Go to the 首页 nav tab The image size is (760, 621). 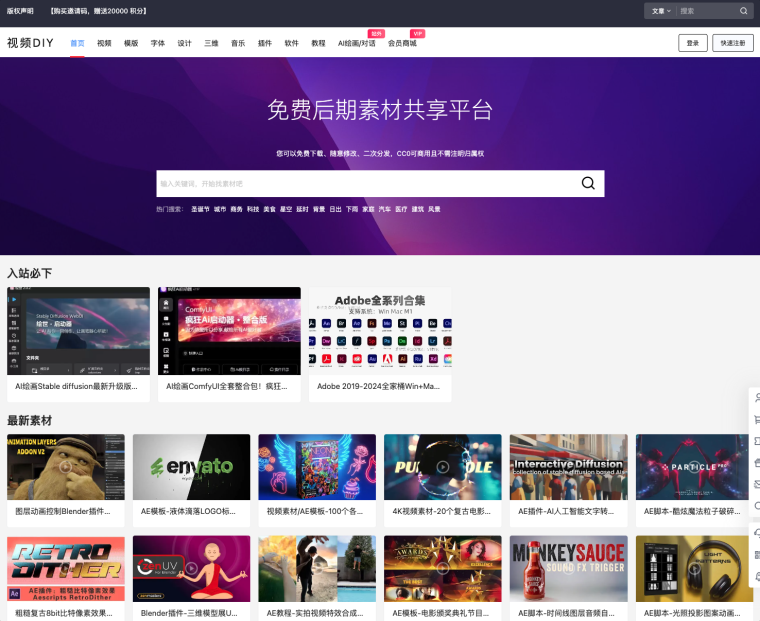pyautogui.click(x=77, y=43)
